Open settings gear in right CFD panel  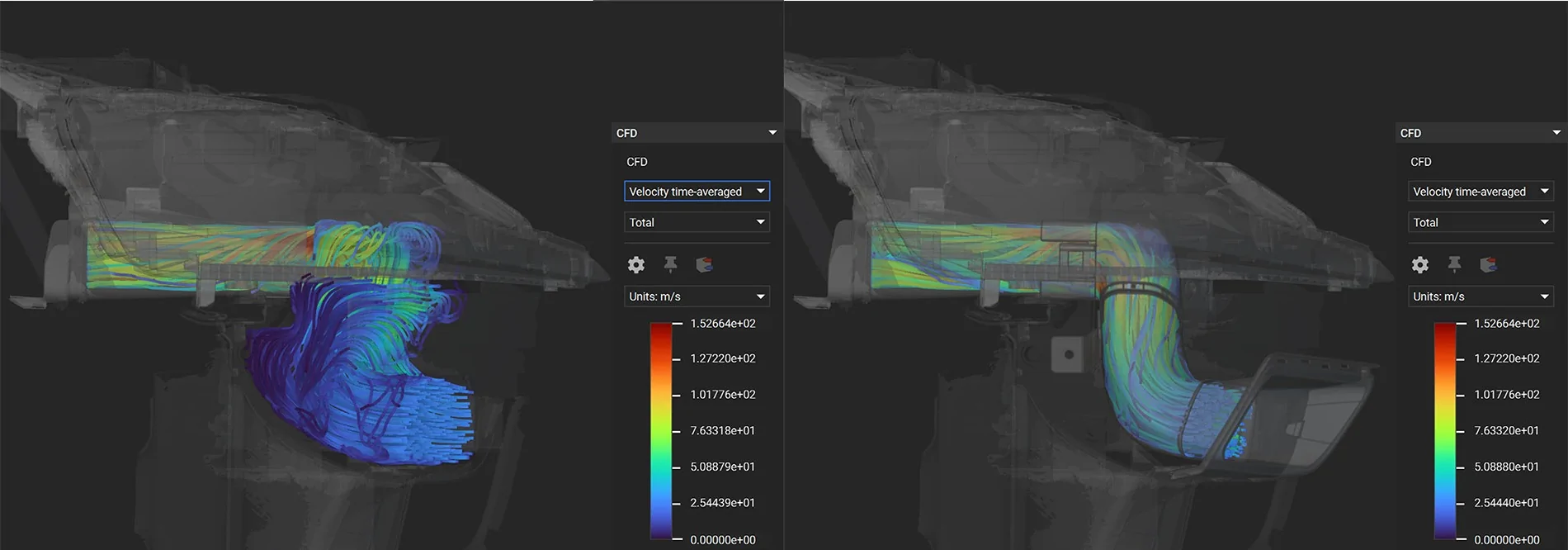click(x=1419, y=265)
